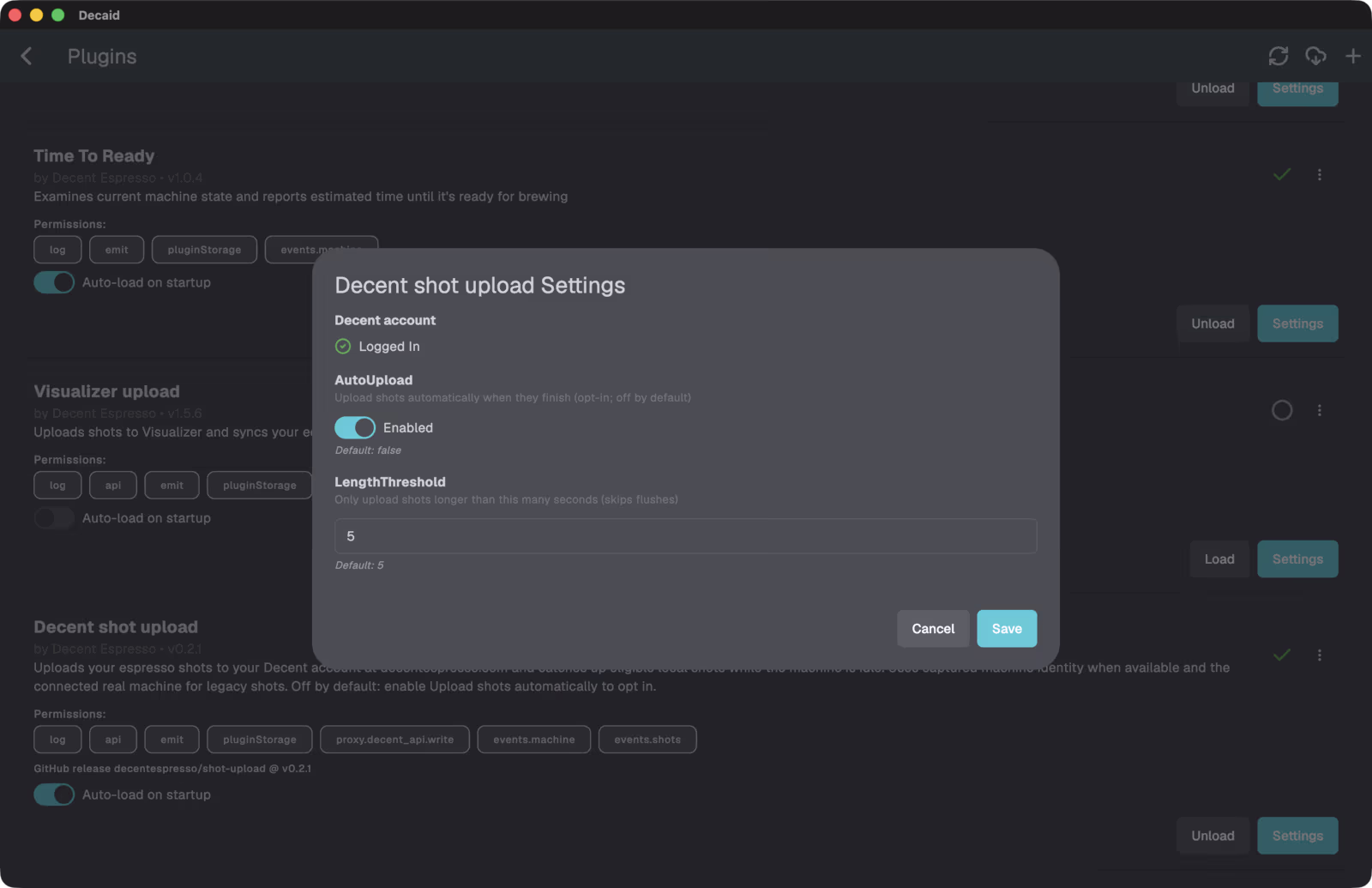Go back with the Plugins back arrow

pos(27,57)
